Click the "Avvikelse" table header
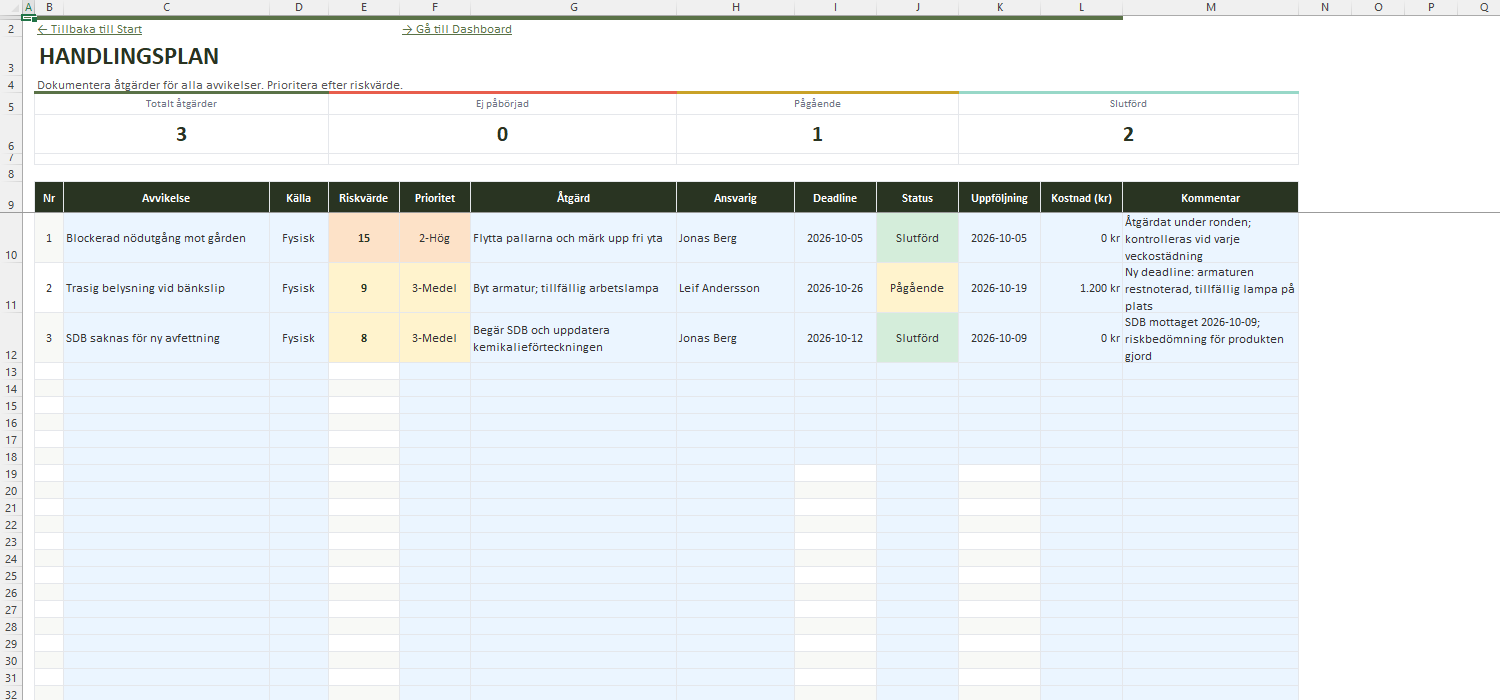 [167, 198]
